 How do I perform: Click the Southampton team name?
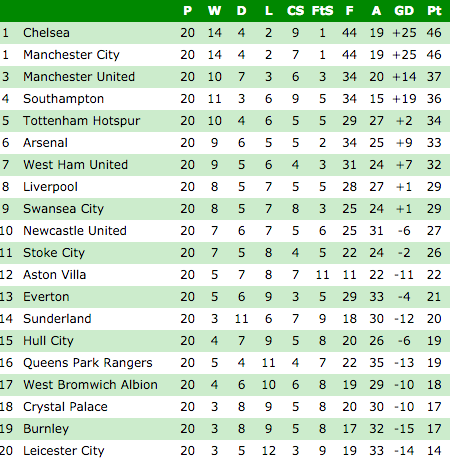point(63,99)
